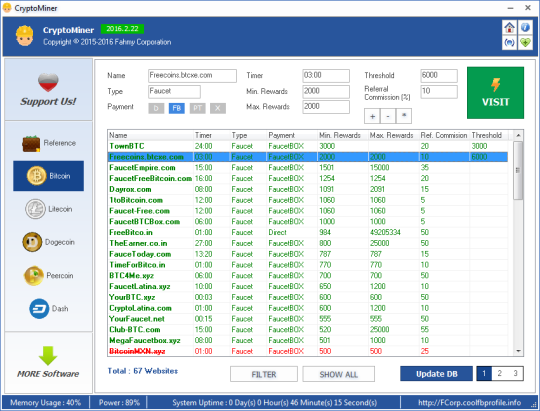Select the TheEarner.co.in row

(308, 243)
